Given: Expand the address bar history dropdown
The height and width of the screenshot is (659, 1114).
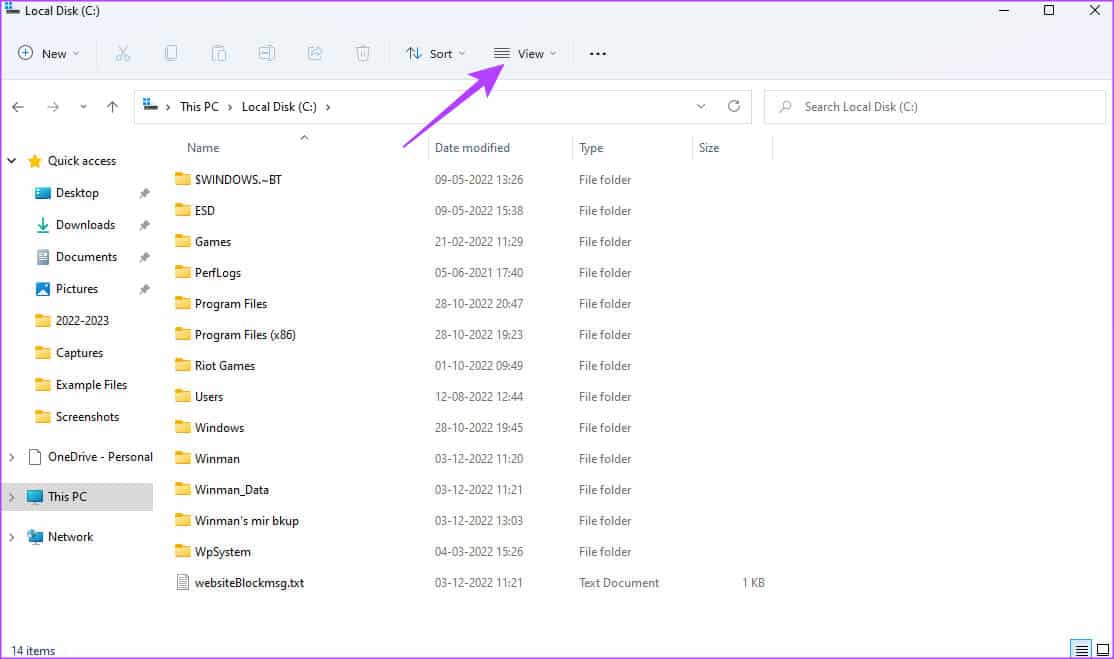Looking at the screenshot, I should pyautogui.click(x=701, y=107).
